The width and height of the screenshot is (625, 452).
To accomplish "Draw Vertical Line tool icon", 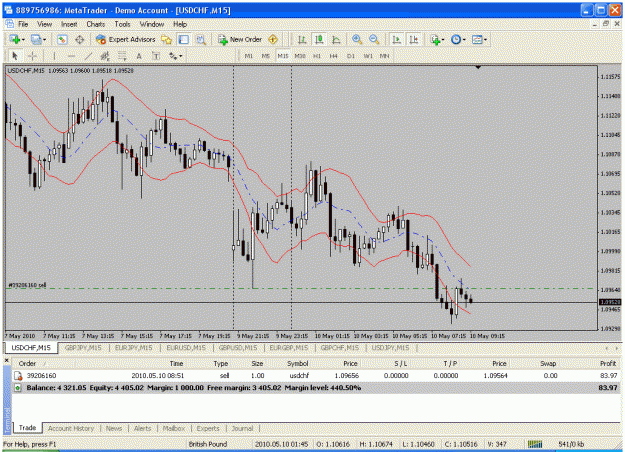I will 54,56.
